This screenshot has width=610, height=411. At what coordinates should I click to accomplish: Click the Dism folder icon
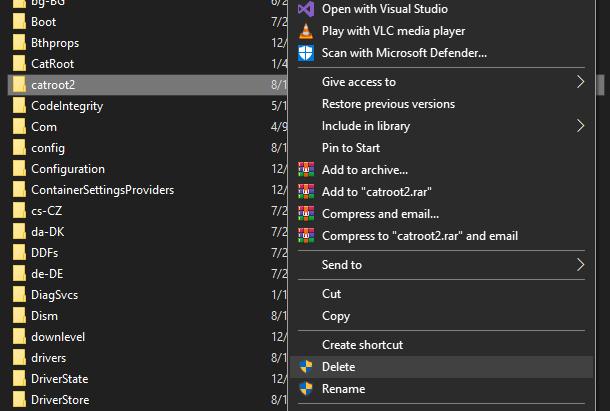point(19,316)
